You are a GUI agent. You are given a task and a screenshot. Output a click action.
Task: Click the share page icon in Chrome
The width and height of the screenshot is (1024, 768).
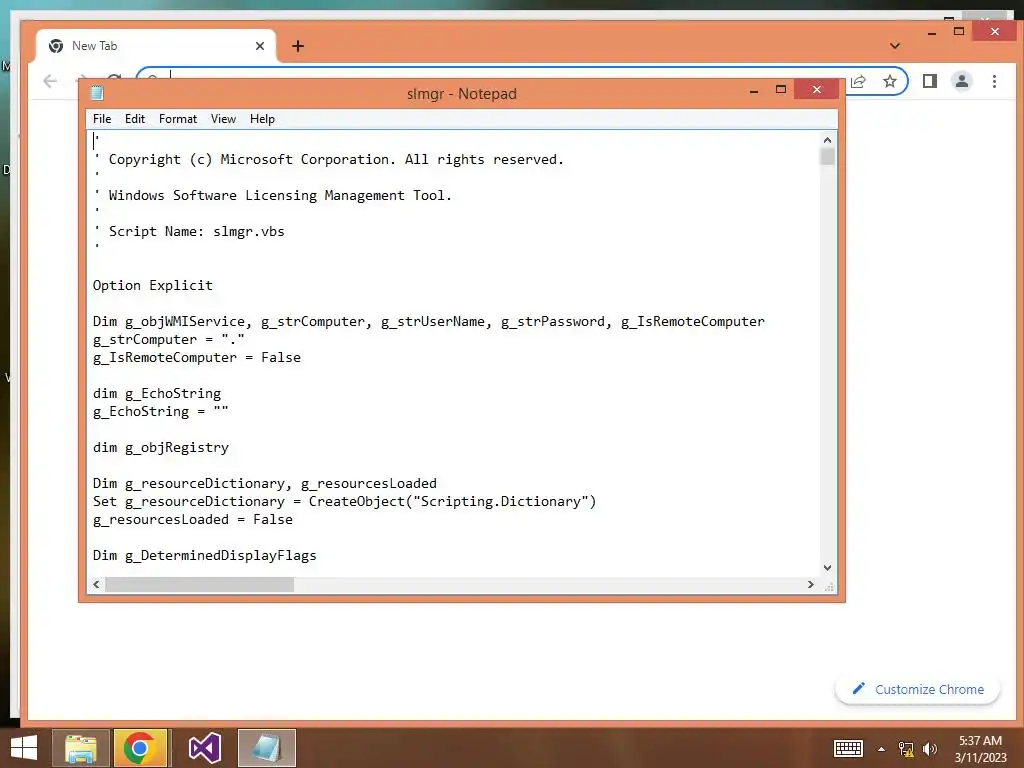(858, 81)
